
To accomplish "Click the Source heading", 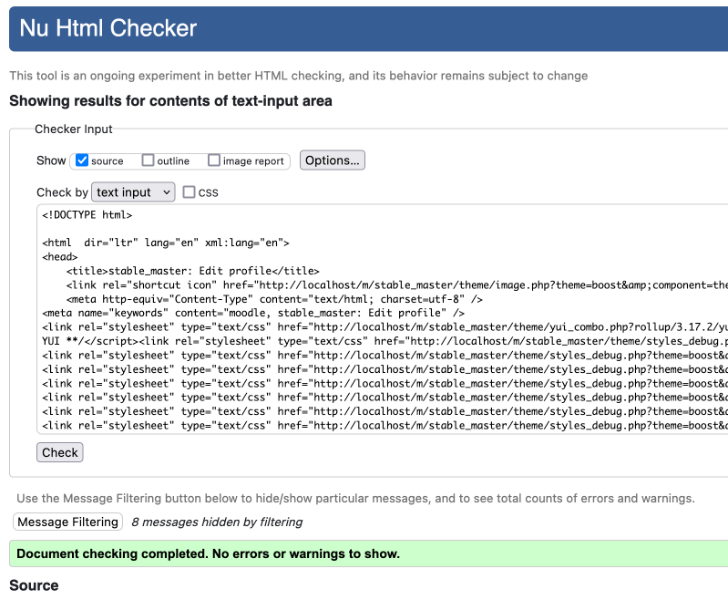I will coord(34,585).
